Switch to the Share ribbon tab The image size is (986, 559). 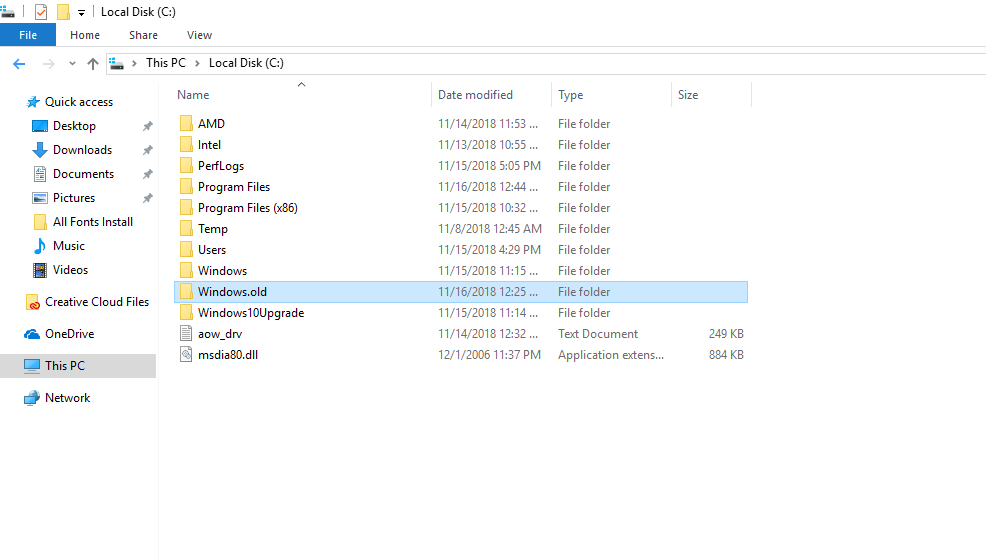[143, 35]
